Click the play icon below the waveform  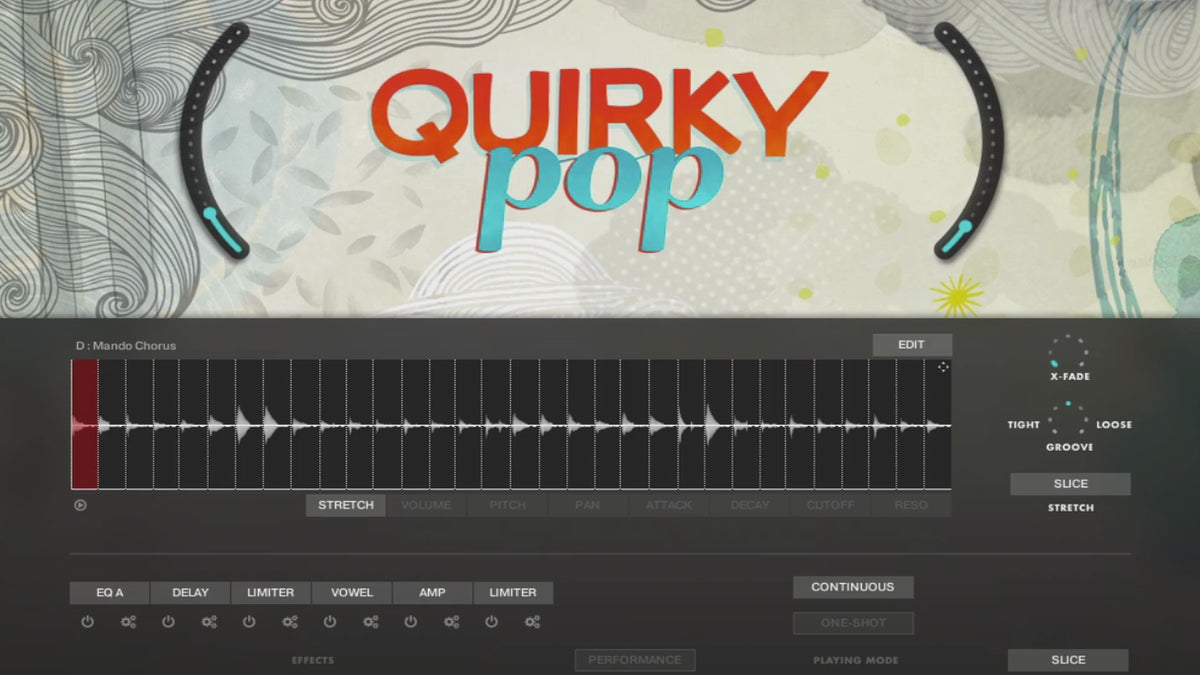(80, 505)
